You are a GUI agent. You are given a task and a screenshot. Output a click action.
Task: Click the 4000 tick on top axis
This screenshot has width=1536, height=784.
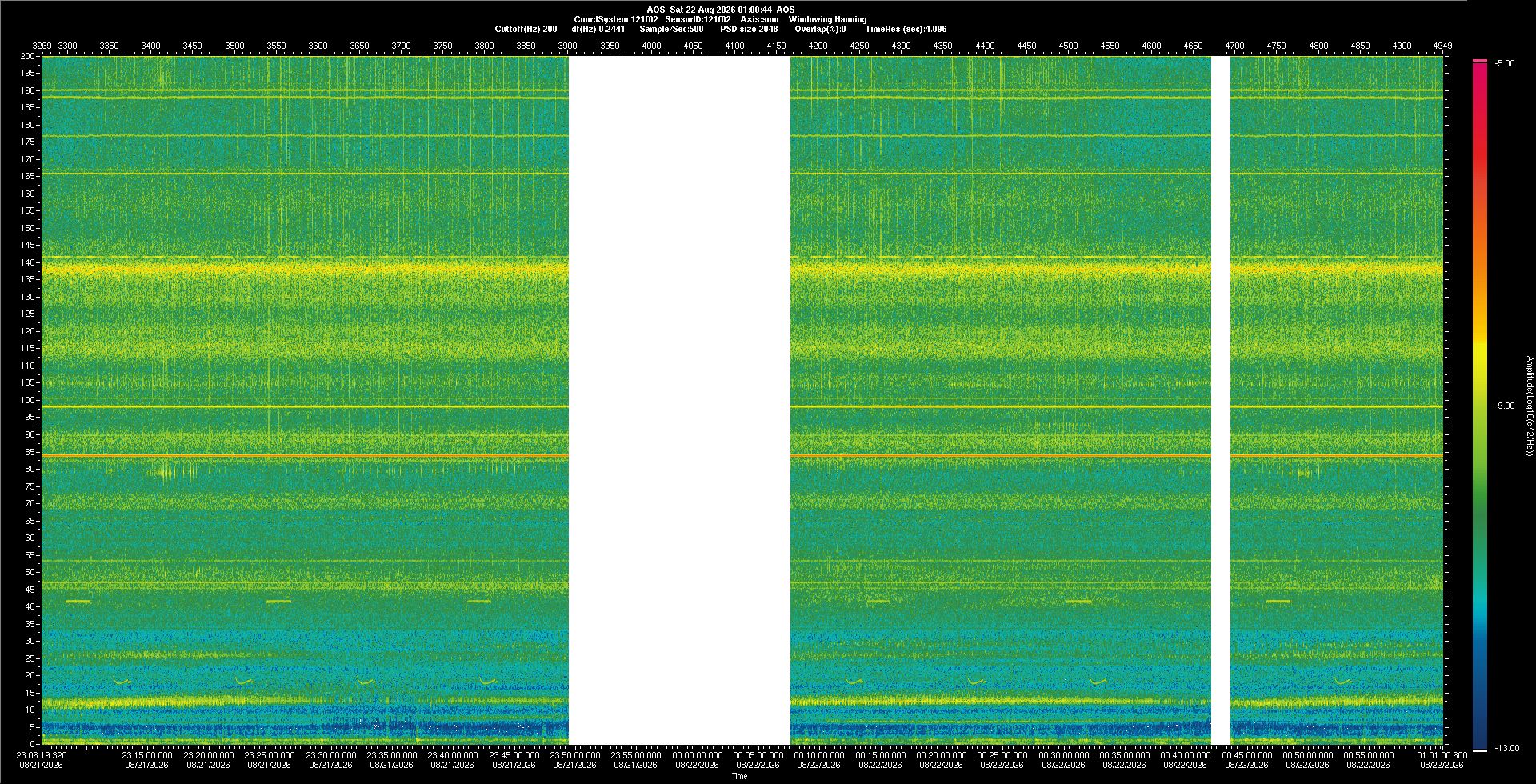pos(651,46)
